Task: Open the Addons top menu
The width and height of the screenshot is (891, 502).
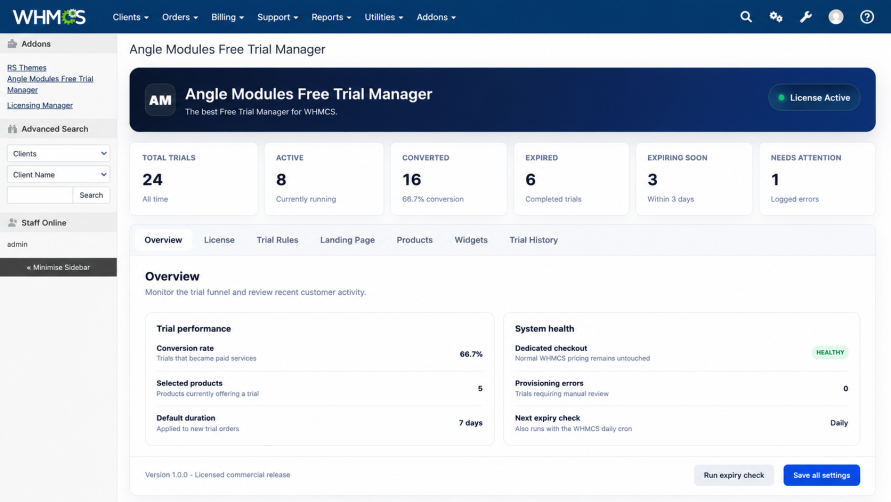Action: (436, 17)
